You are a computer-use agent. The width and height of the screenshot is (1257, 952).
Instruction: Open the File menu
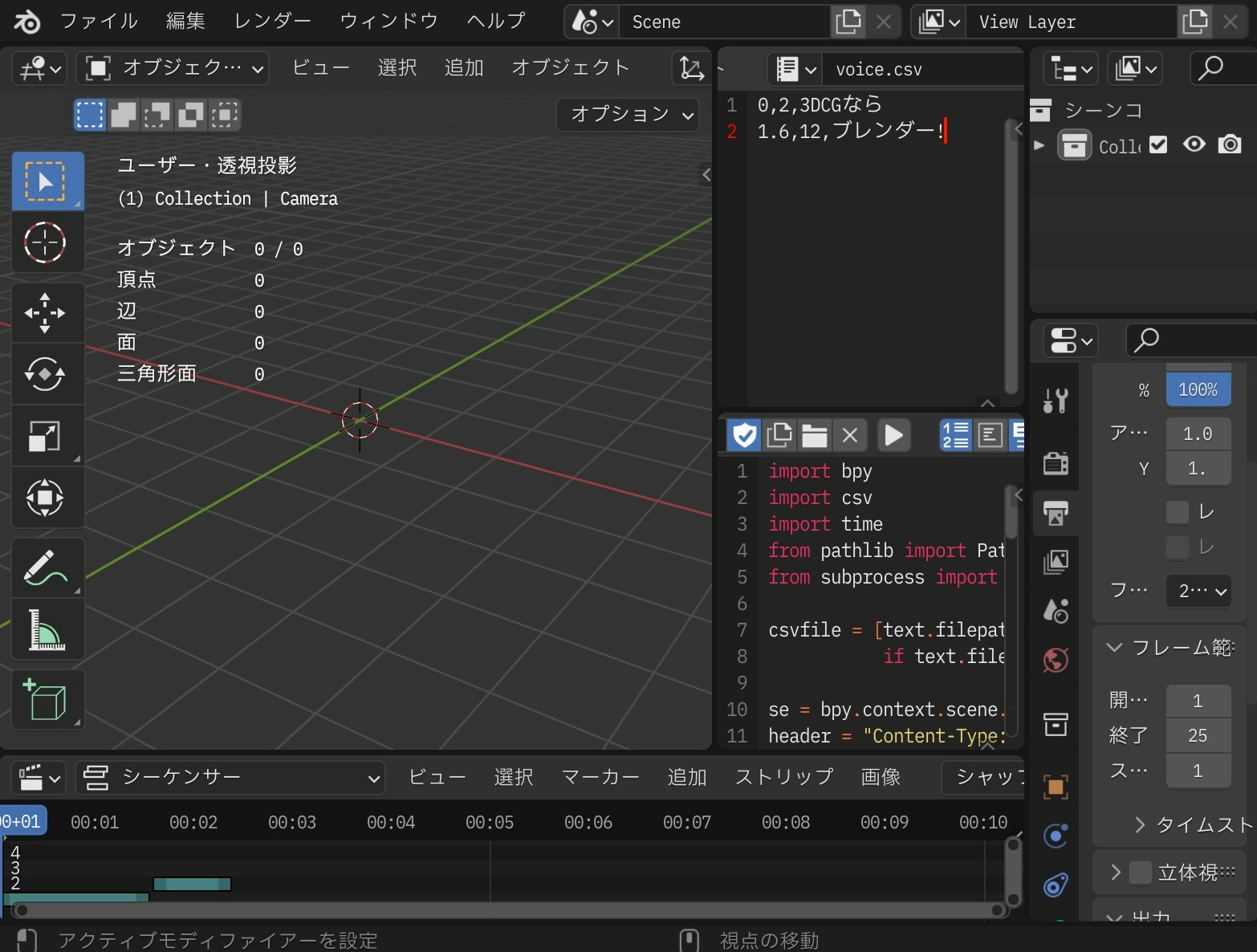click(x=100, y=21)
